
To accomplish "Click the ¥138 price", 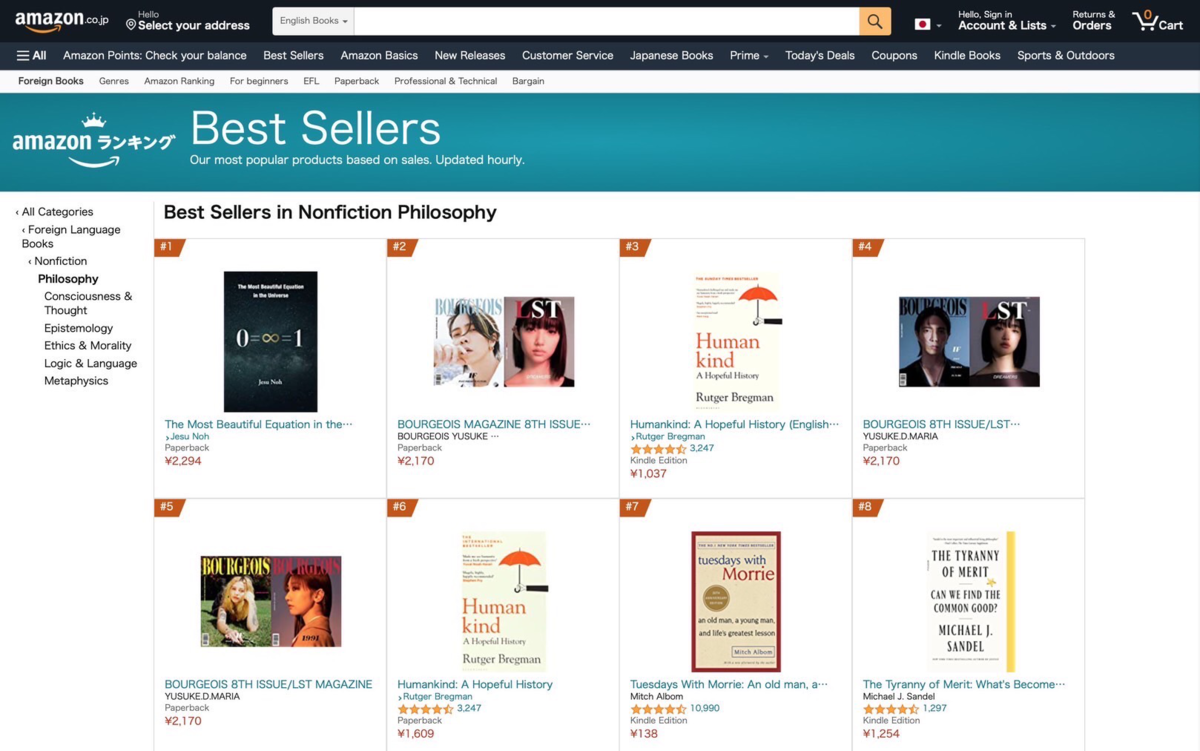I will pyautogui.click(x=646, y=733).
